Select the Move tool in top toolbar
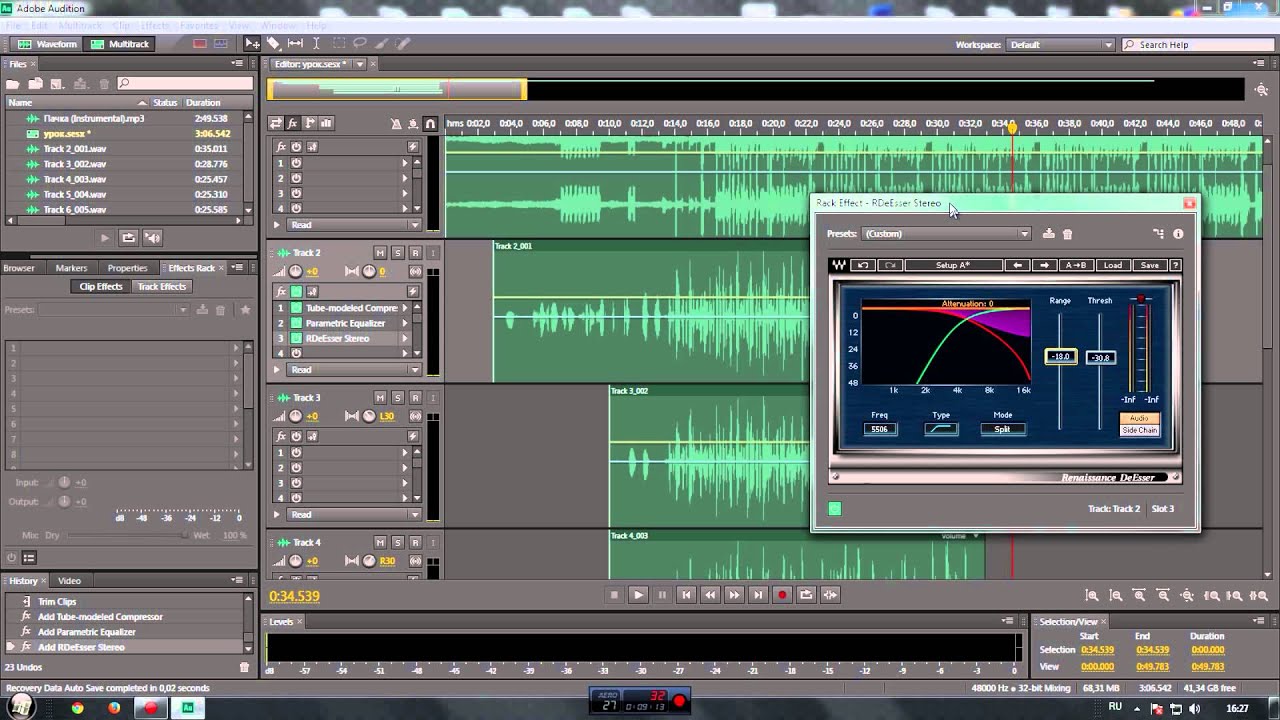This screenshot has height=720, width=1280. [x=252, y=44]
